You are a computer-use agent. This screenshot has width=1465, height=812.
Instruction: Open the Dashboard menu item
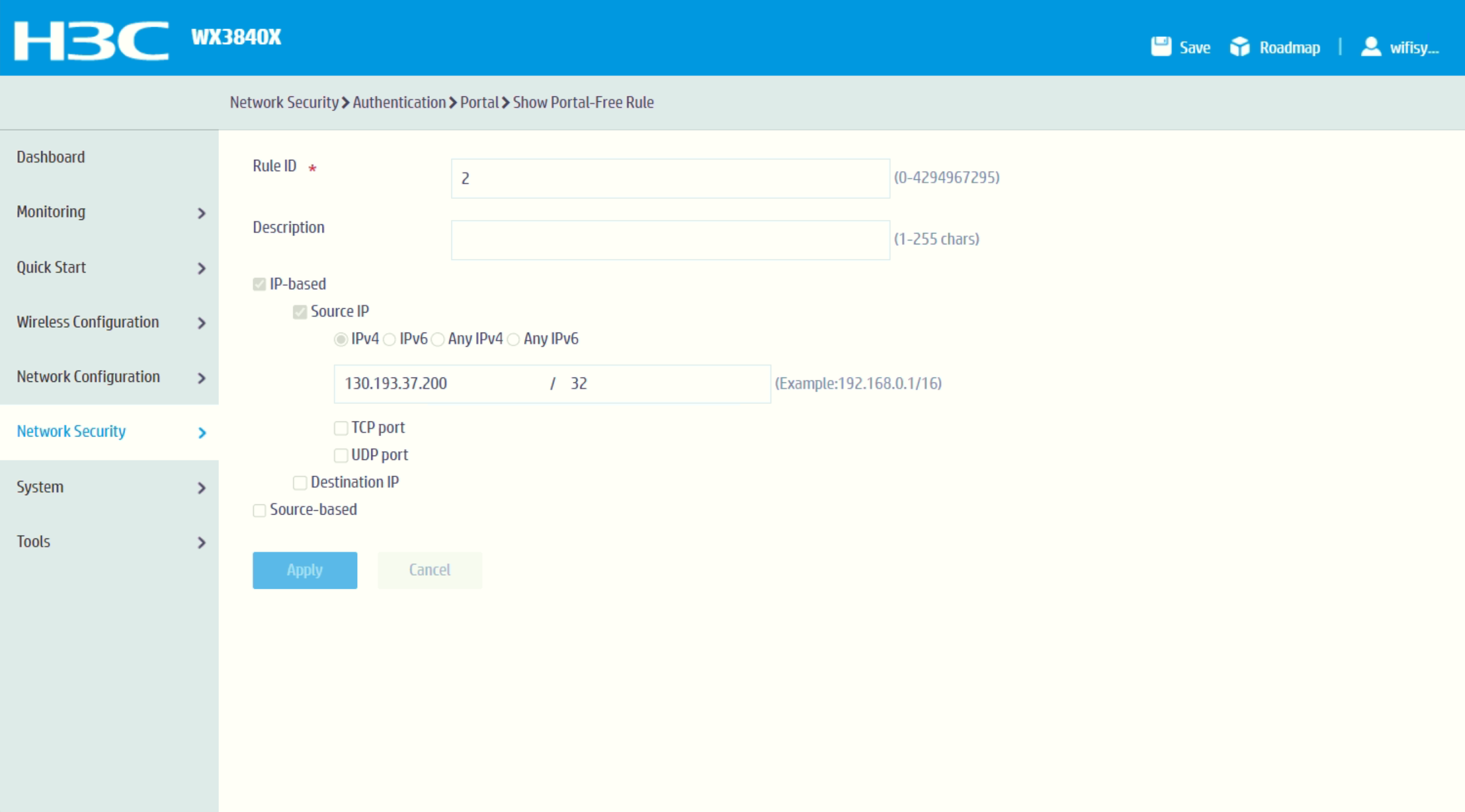50,157
